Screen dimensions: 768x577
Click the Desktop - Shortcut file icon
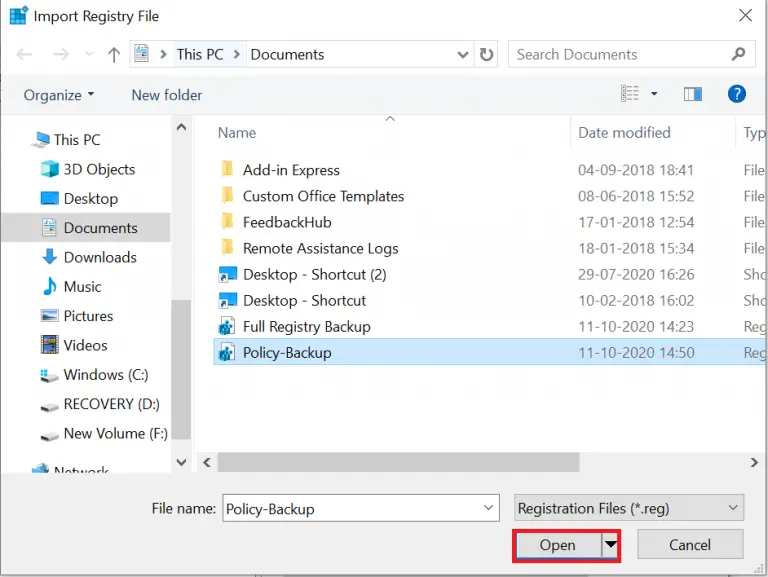click(228, 301)
